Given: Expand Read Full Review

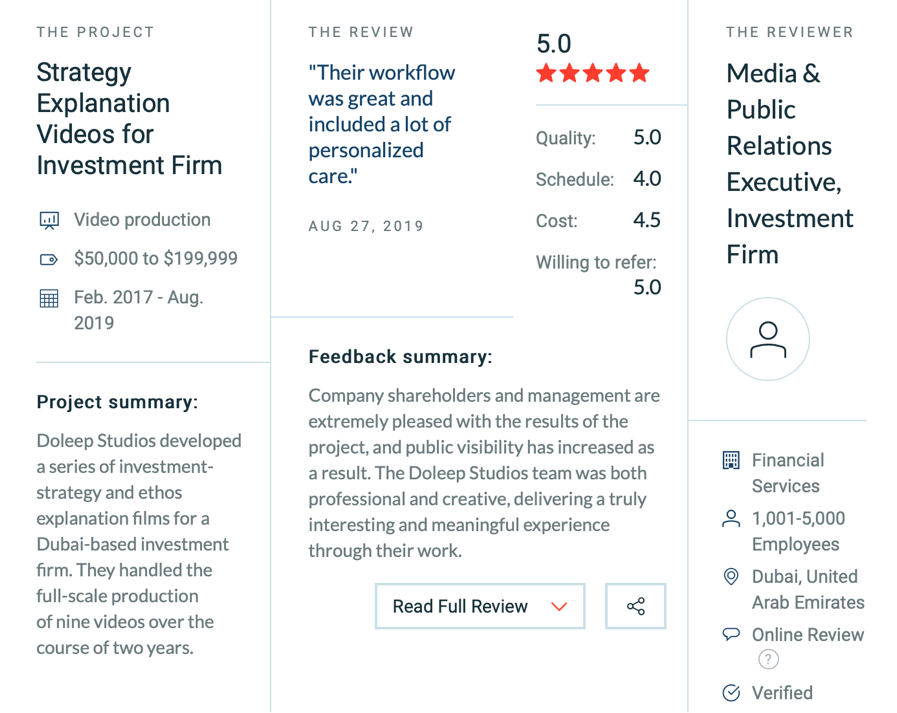Looking at the screenshot, I should point(480,606).
